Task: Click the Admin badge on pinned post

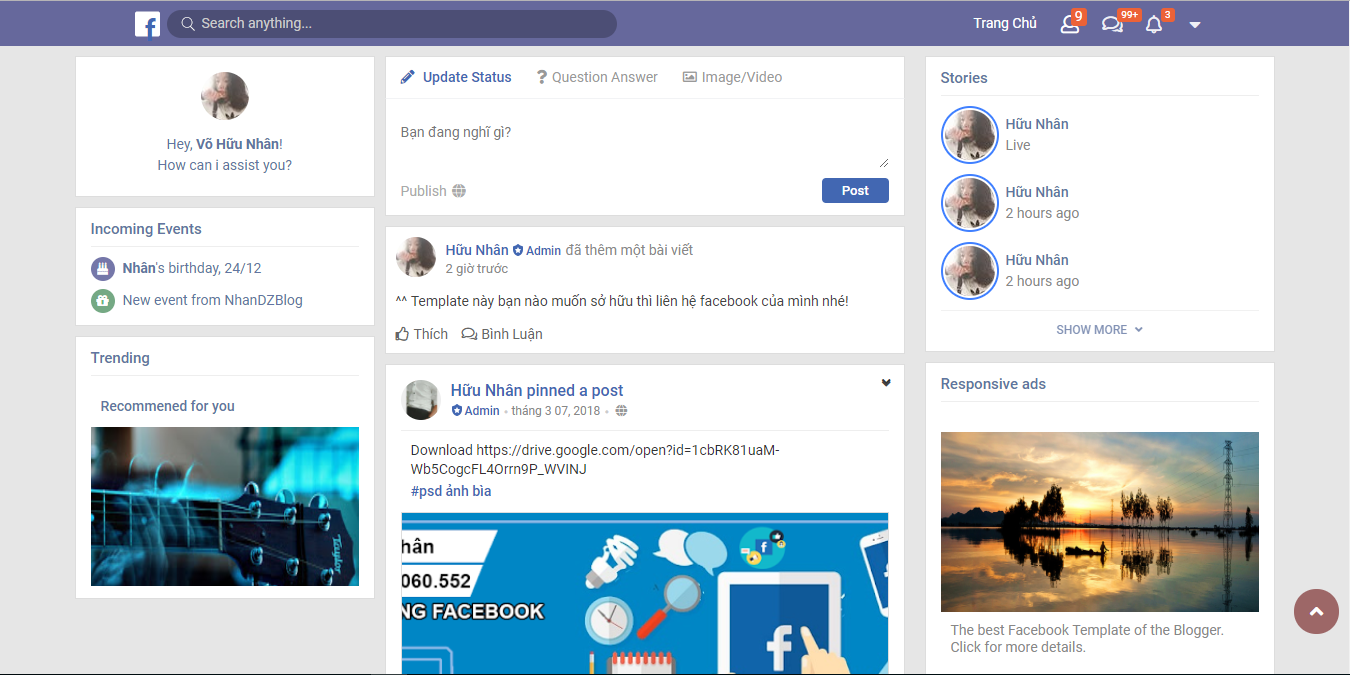Action: coord(476,411)
